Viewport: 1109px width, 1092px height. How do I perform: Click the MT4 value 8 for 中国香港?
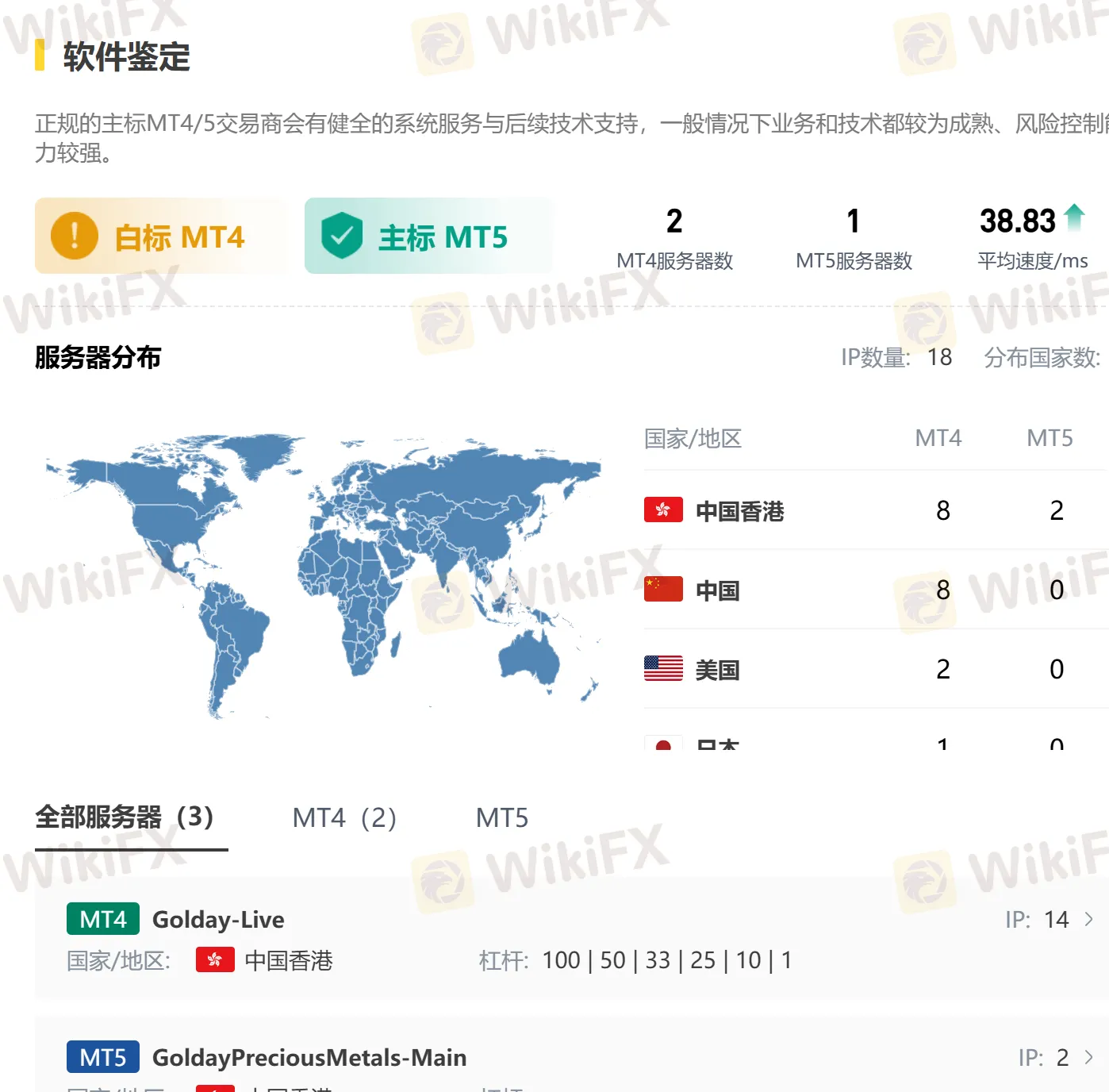[x=943, y=510]
